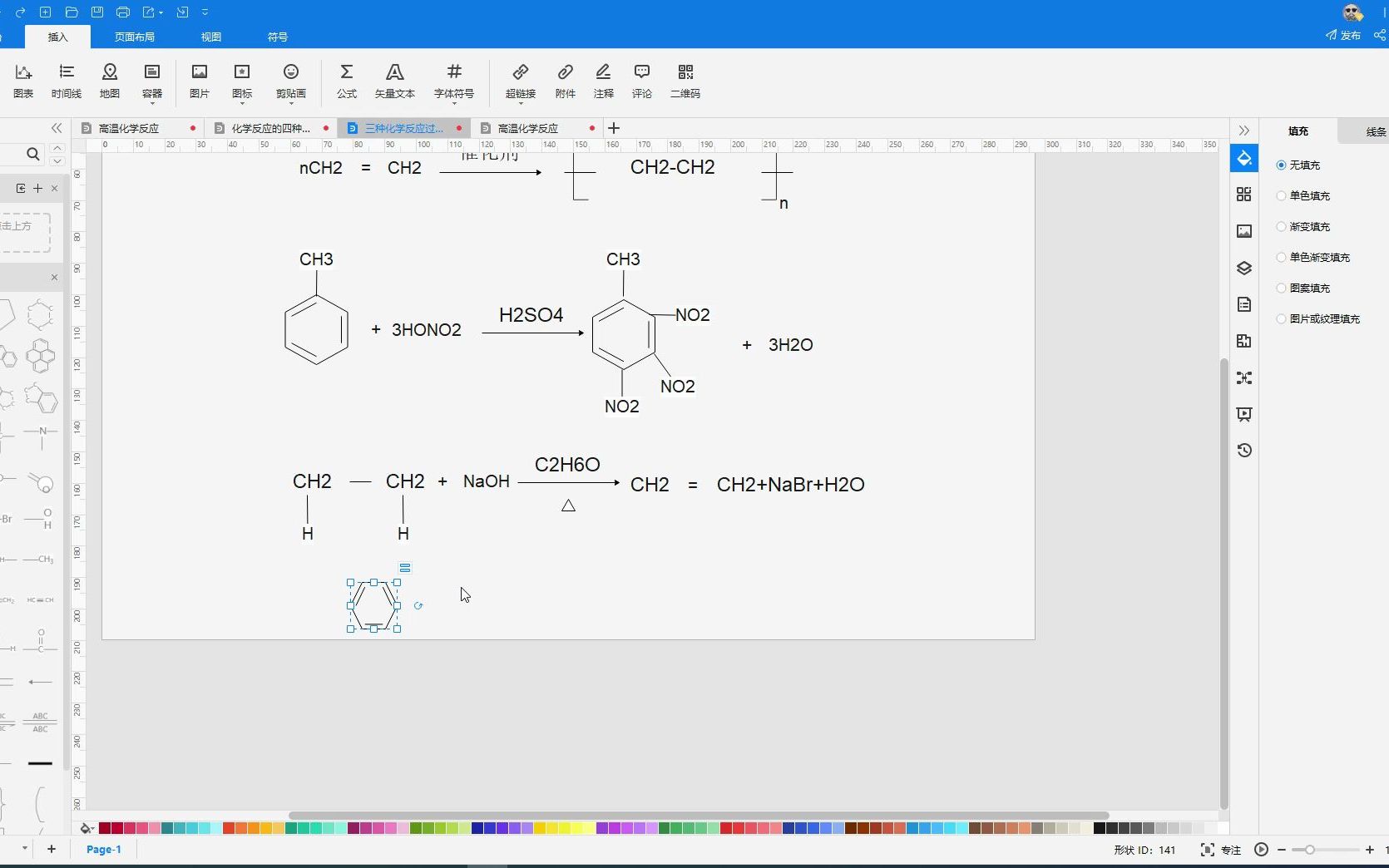Open the 图标 icon library
The image size is (1389, 868).
[x=242, y=82]
